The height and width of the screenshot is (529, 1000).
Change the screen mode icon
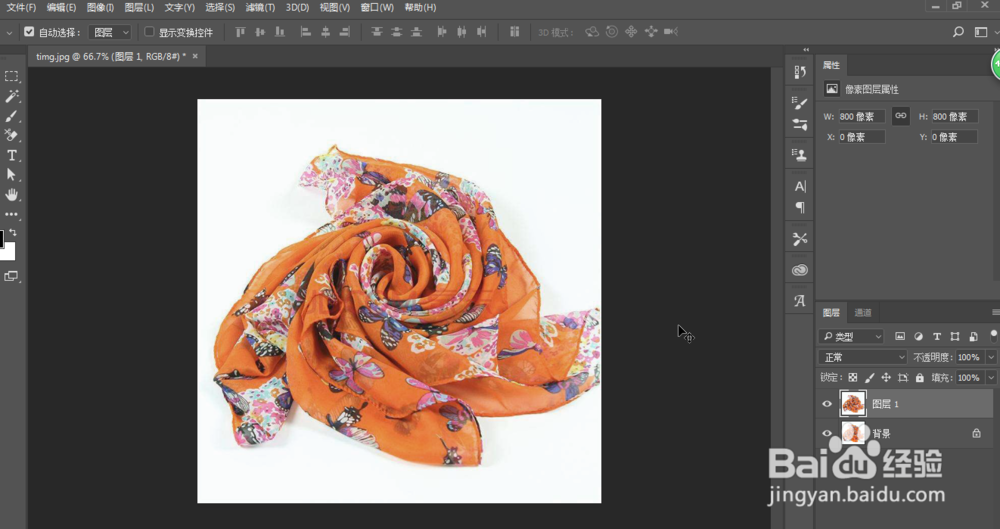pos(11,276)
